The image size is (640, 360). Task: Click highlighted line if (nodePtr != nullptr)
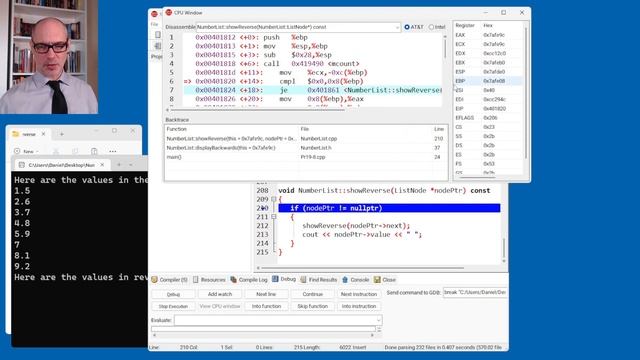pos(389,208)
